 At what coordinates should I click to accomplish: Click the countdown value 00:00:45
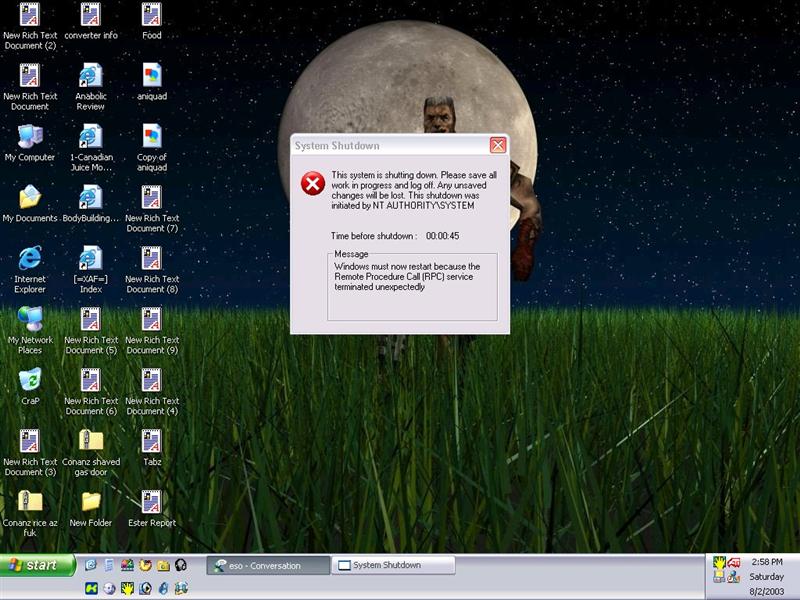pyautogui.click(x=442, y=236)
